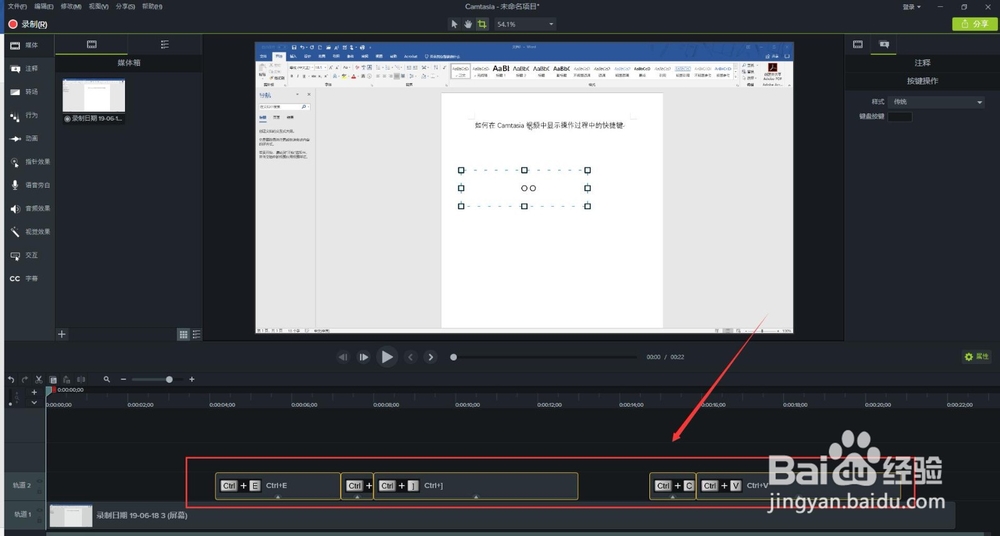Step to the next frame
Screen dimensions: 1000x536
click(x=364, y=357)
